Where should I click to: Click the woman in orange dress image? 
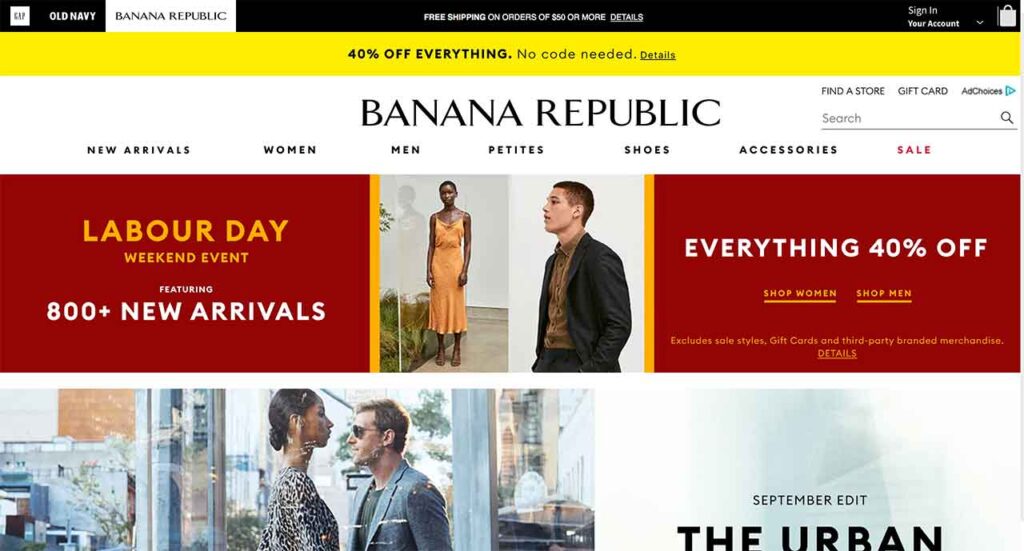(444, 274)
